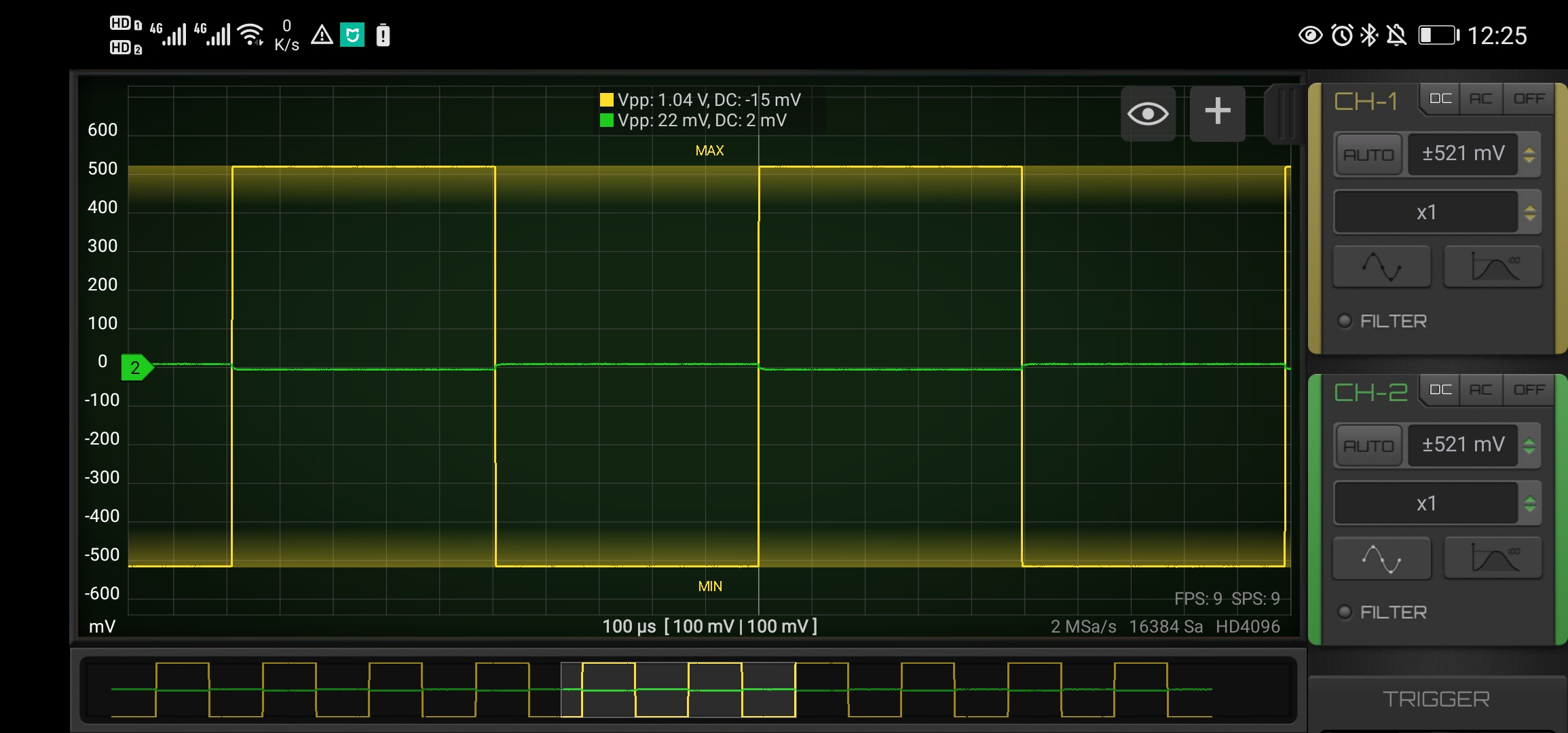The width and height of the screenshot is (1568, 733).
Task: Tap the Bluetooth status icon
Action: click(1369, 35)
